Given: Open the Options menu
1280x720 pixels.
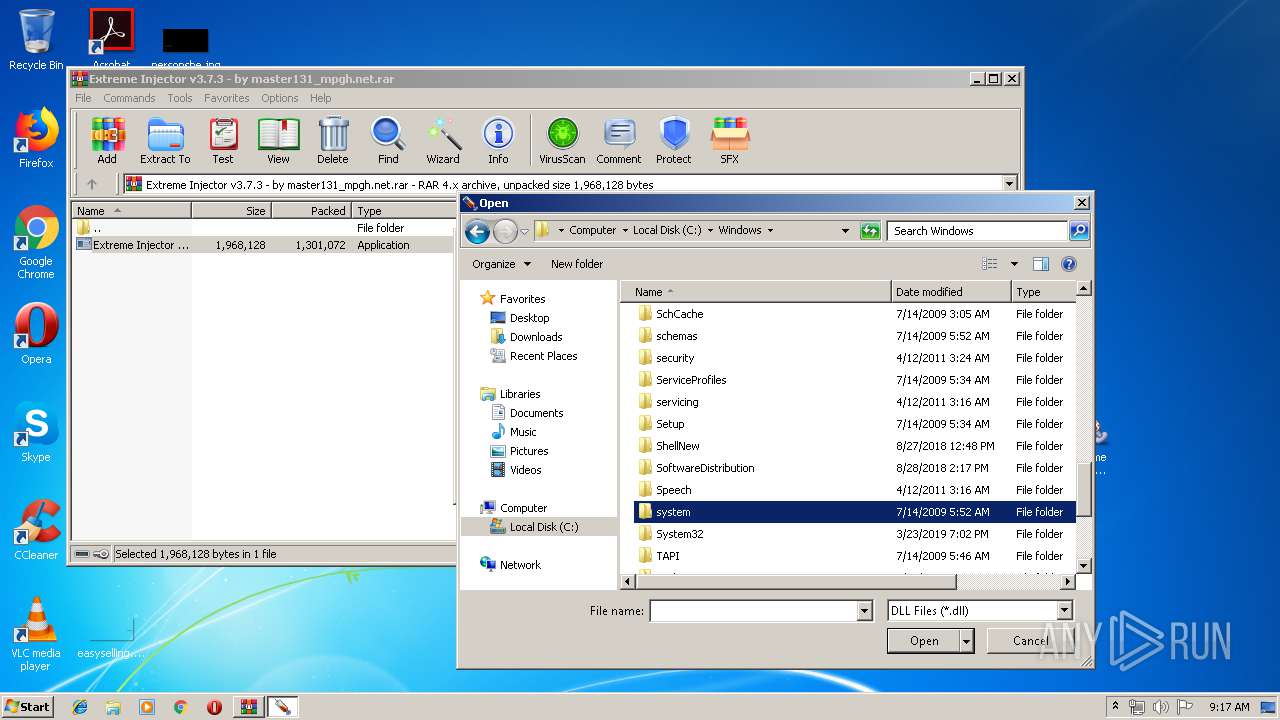Looking at the screenshot, I should tap(280, 98).
